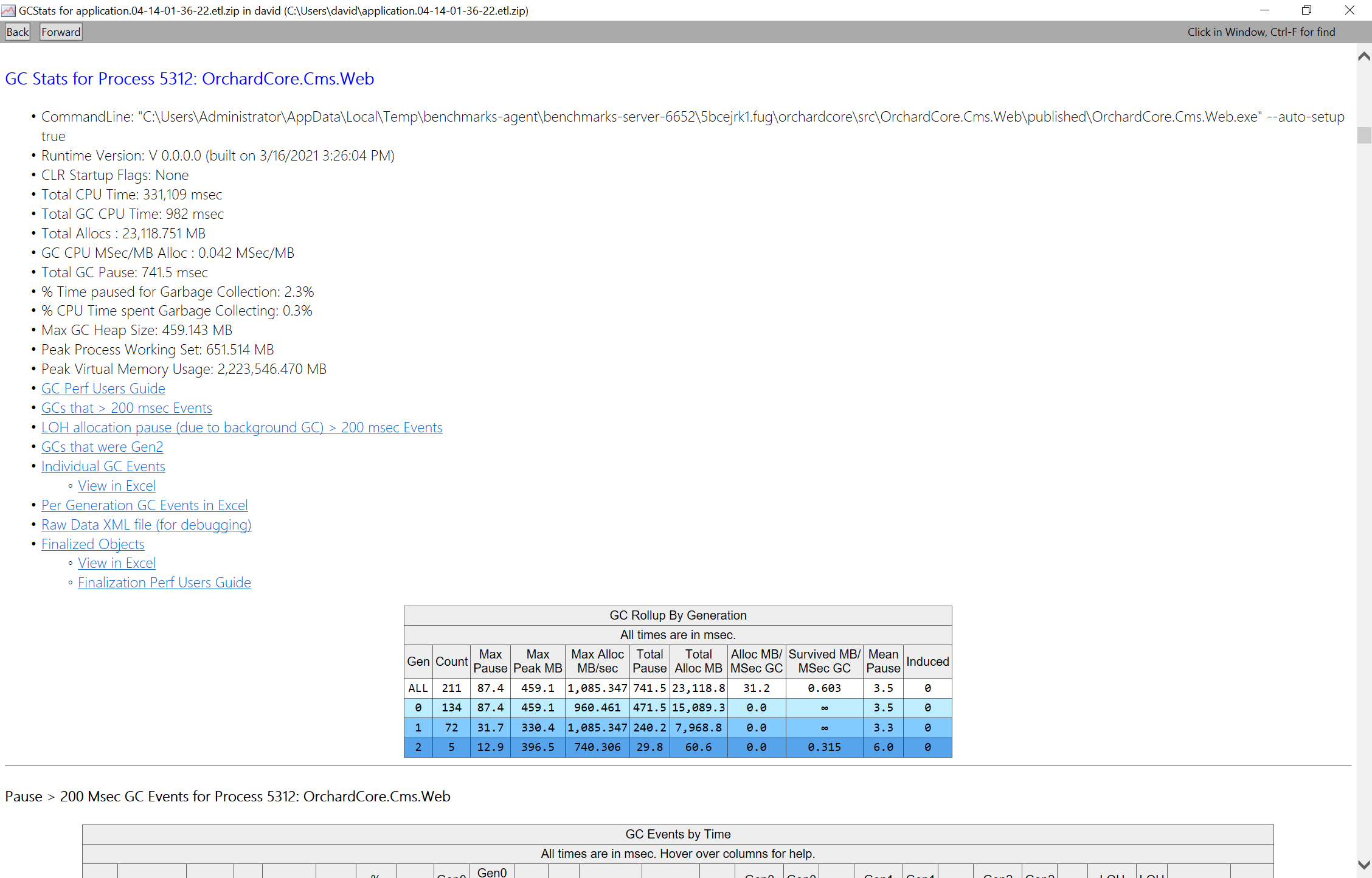Viewport: 1372px width, 878px height.
Task: Click the scrollbar up arrow
Action: 1364,57
